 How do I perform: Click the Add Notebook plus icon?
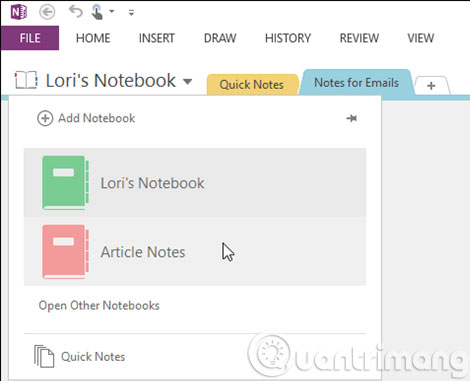coord(45,118)
